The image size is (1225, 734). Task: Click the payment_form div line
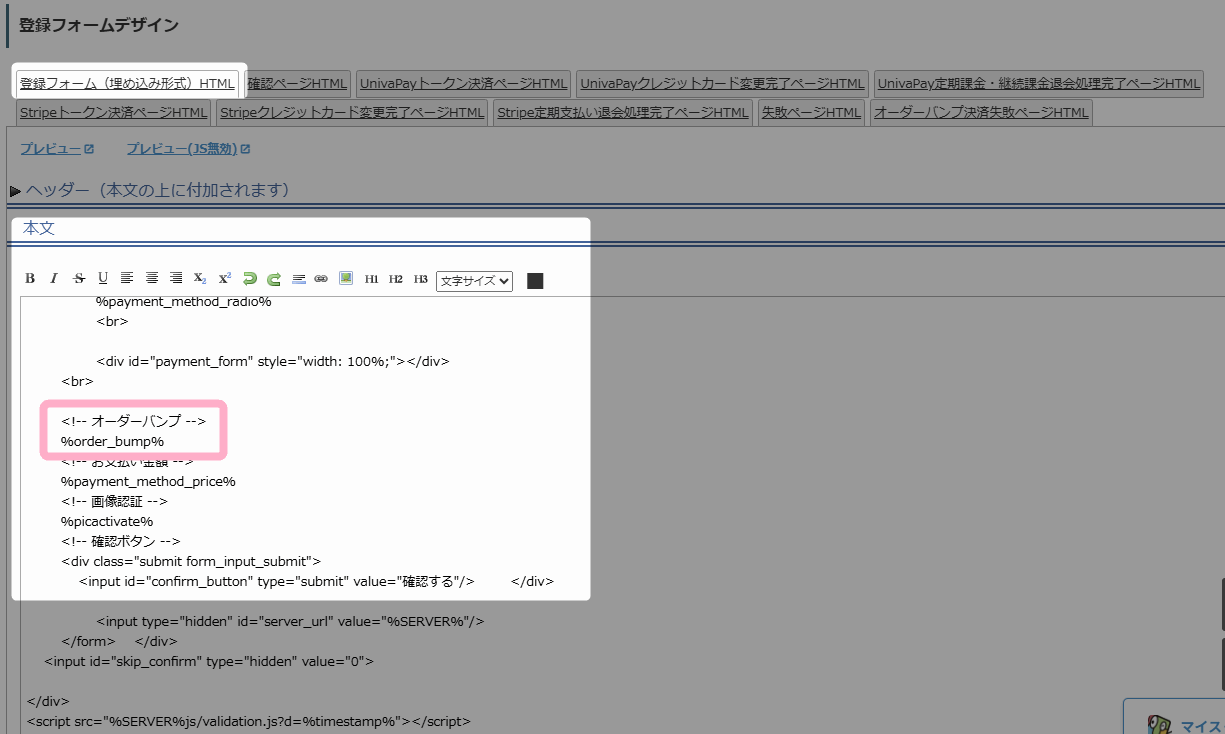[273, 361]
